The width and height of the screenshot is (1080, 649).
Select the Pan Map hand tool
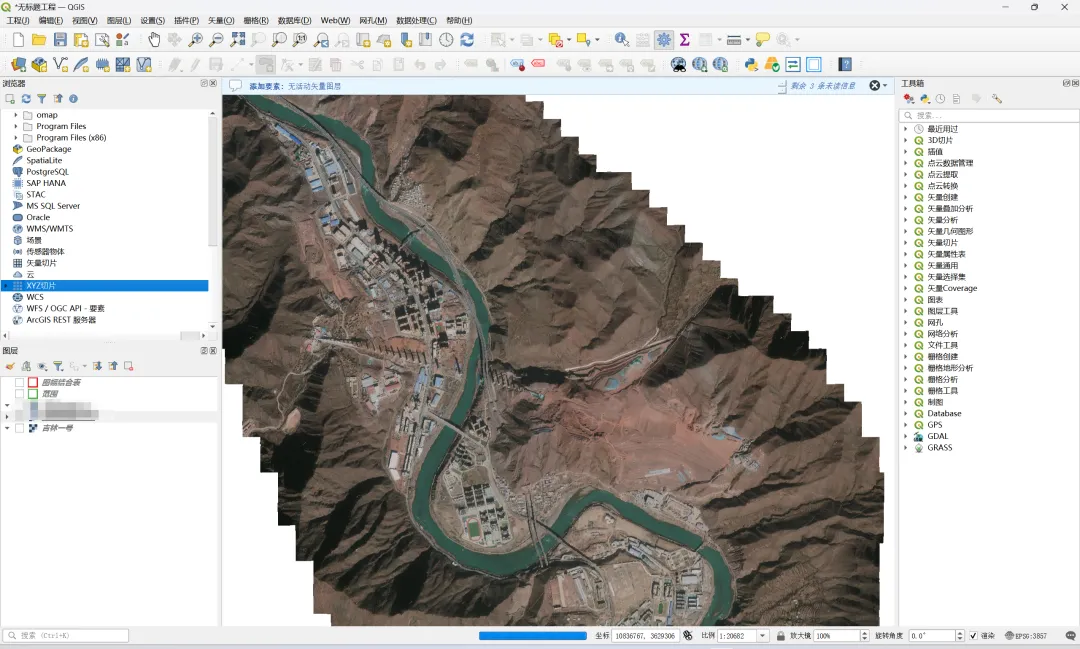tap(154, 40)
